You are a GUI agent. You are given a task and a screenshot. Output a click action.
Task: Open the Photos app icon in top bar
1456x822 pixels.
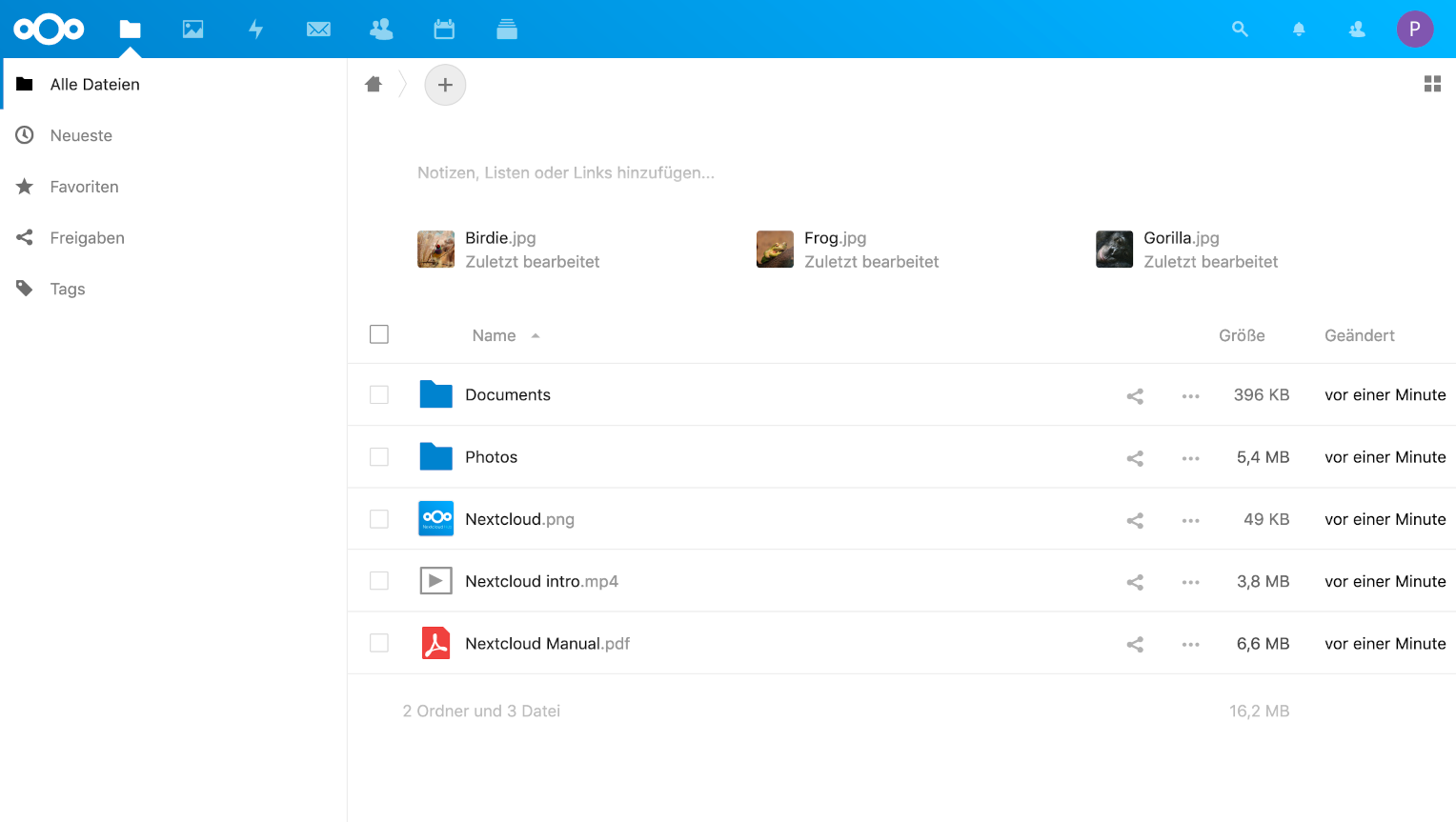pyautogui.click(x=192, y=30)
